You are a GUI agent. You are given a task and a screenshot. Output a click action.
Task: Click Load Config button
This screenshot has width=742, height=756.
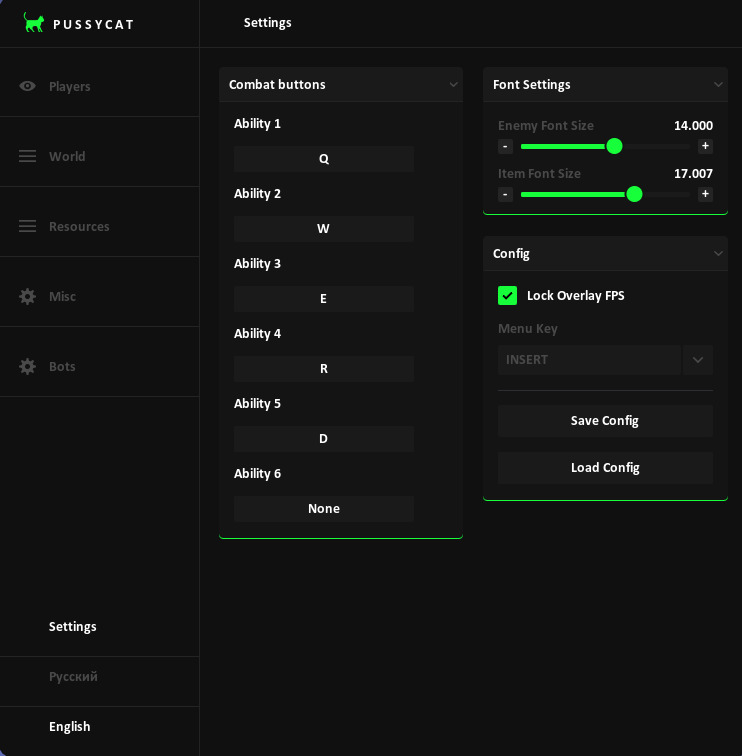click(605, 468)
